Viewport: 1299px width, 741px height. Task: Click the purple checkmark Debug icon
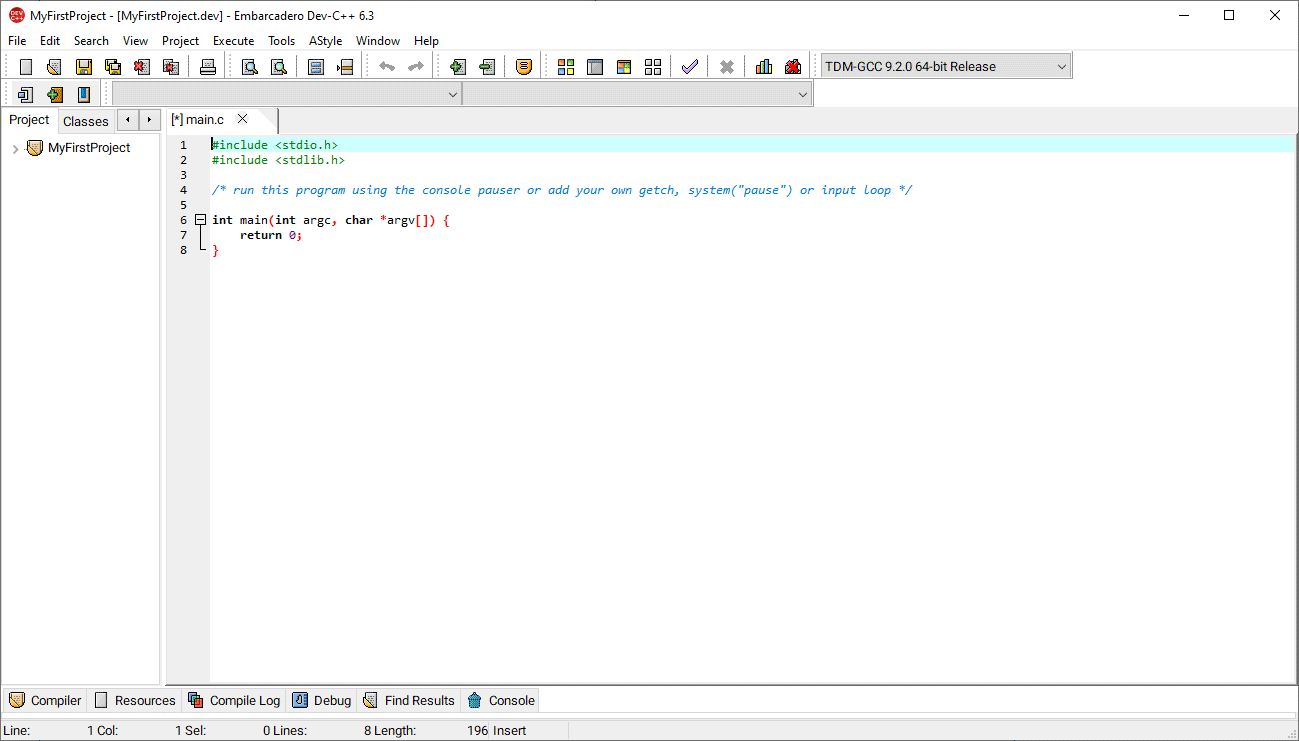[x=690, y=67]
